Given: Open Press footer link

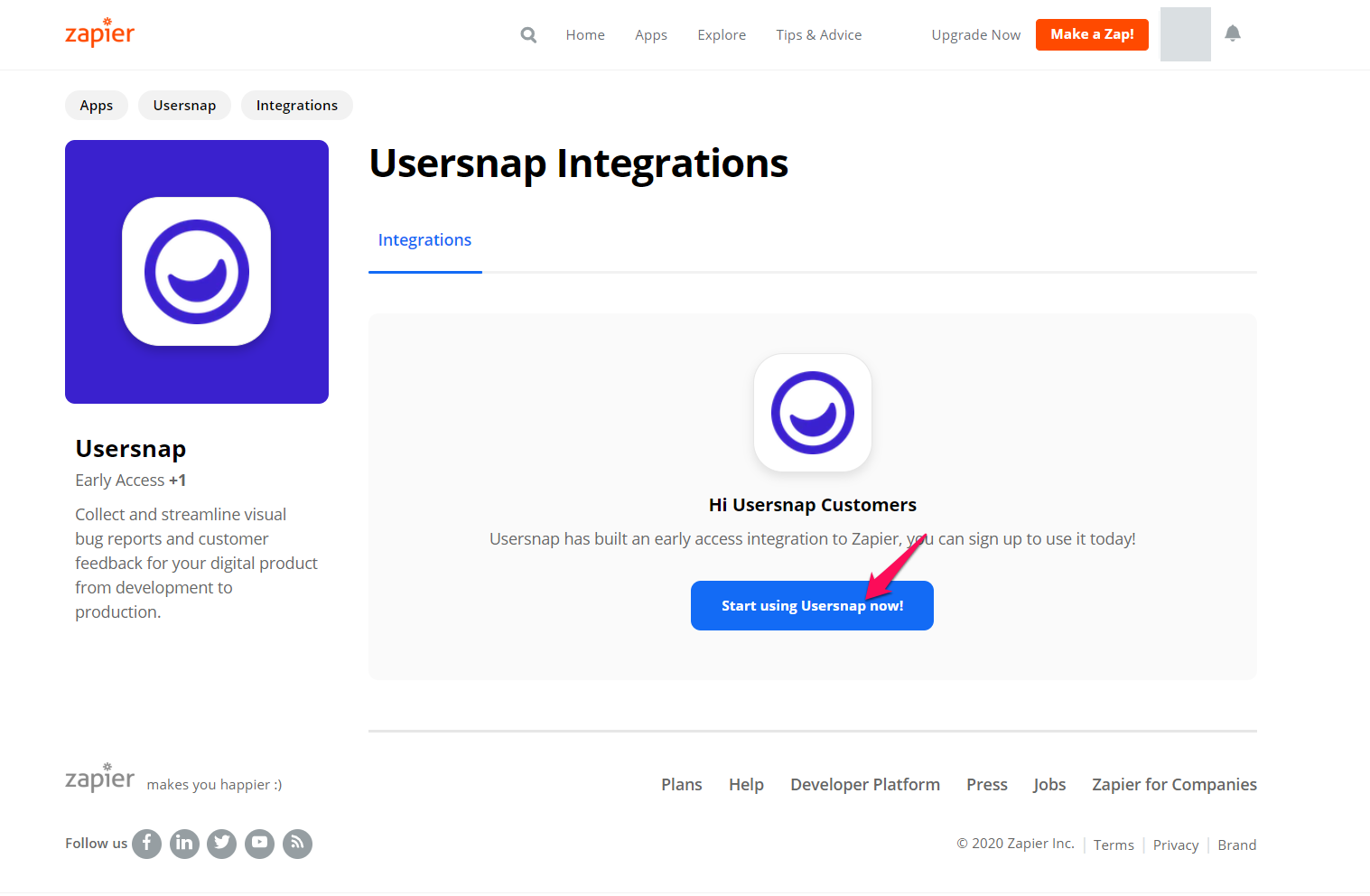Looking at the screenshot, I should (987, 785).
